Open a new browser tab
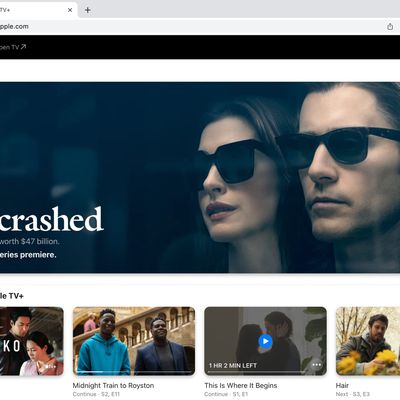This screenshot has height=400, width=400. [88, 10]
